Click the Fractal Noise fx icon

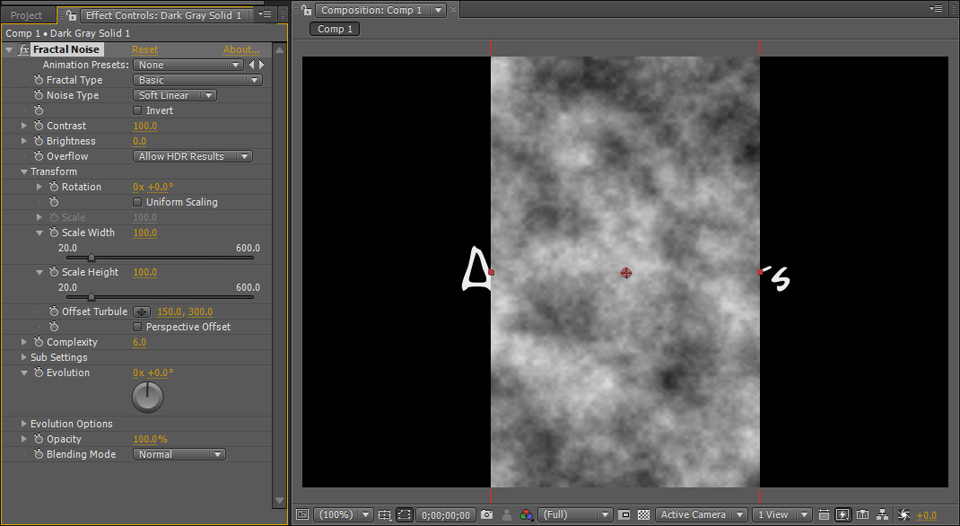(x=24, y=50)
